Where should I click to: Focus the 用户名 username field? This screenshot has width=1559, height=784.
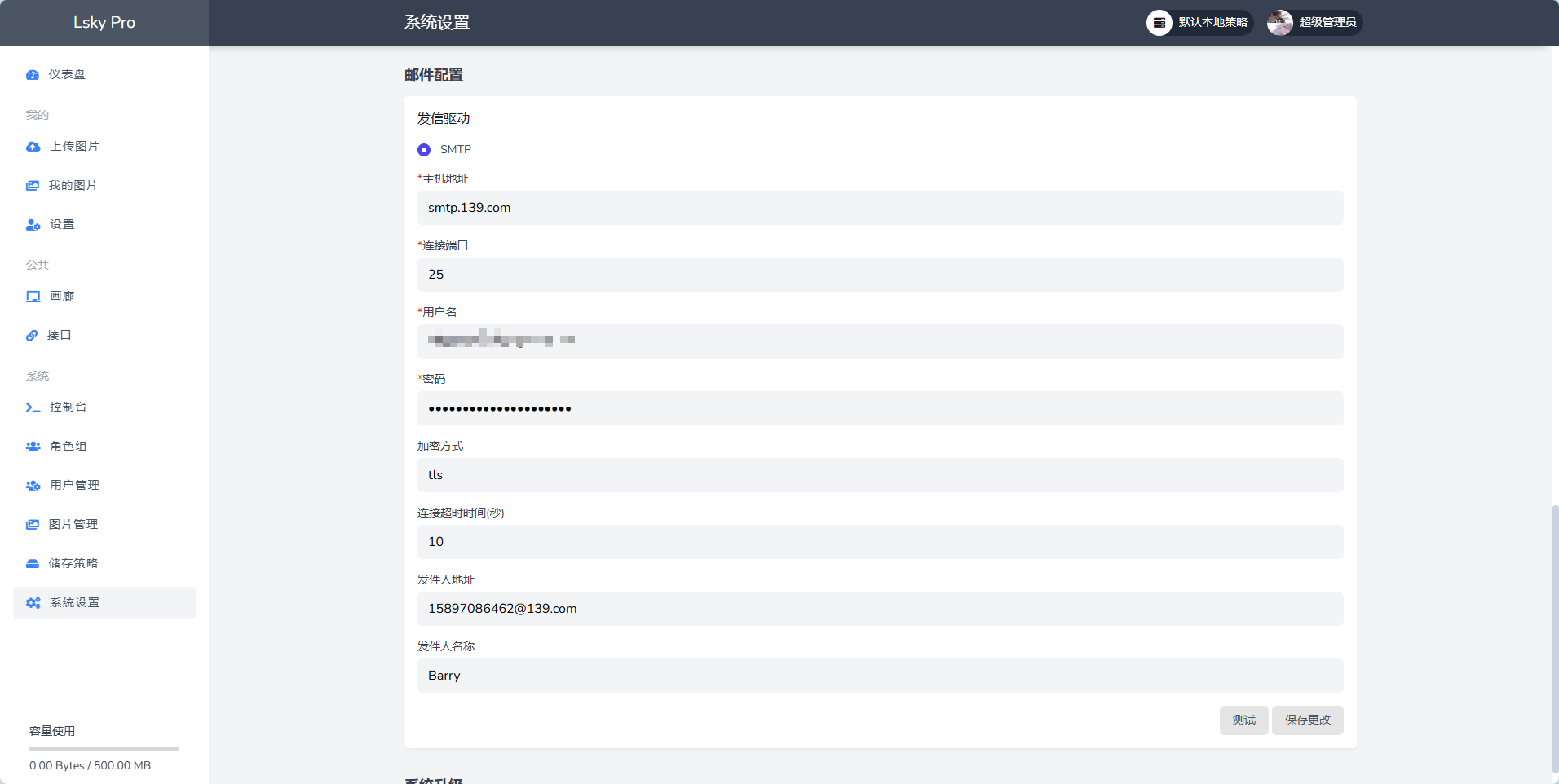881,341
